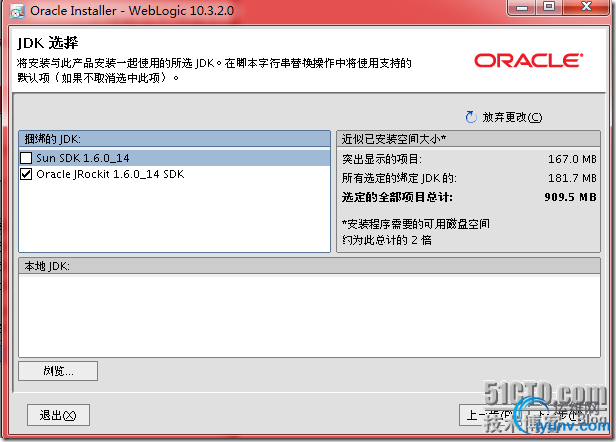Check the Sun SDK 1.6.0_14 checkbox

click(x=26, y=158)
